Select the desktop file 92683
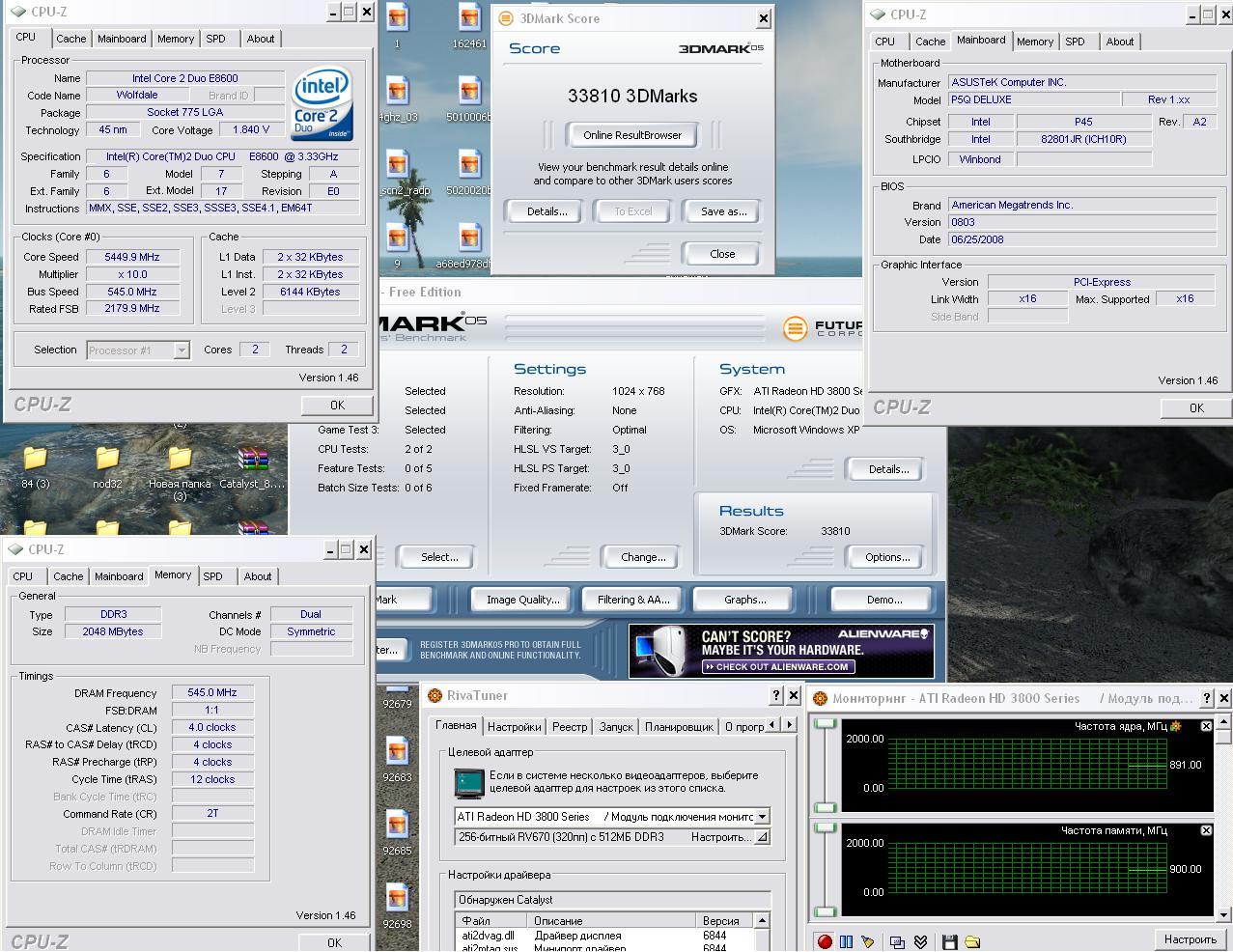Image resolution: width=1233 pixels, height=952 pixels. (x=397, y=760)
